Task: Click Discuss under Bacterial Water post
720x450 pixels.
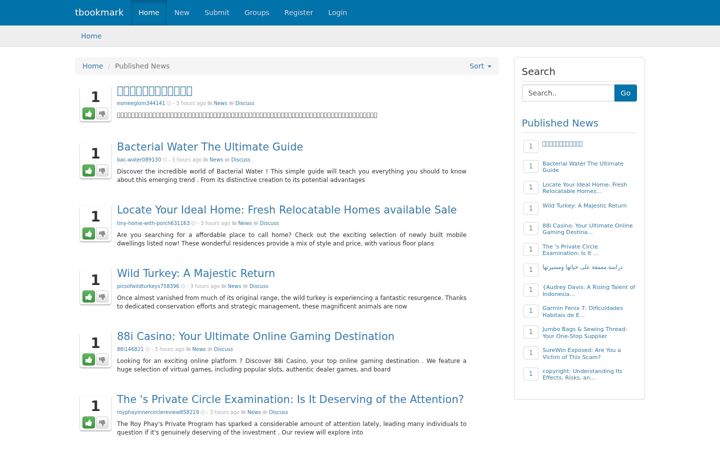Action: pos(240,160)
